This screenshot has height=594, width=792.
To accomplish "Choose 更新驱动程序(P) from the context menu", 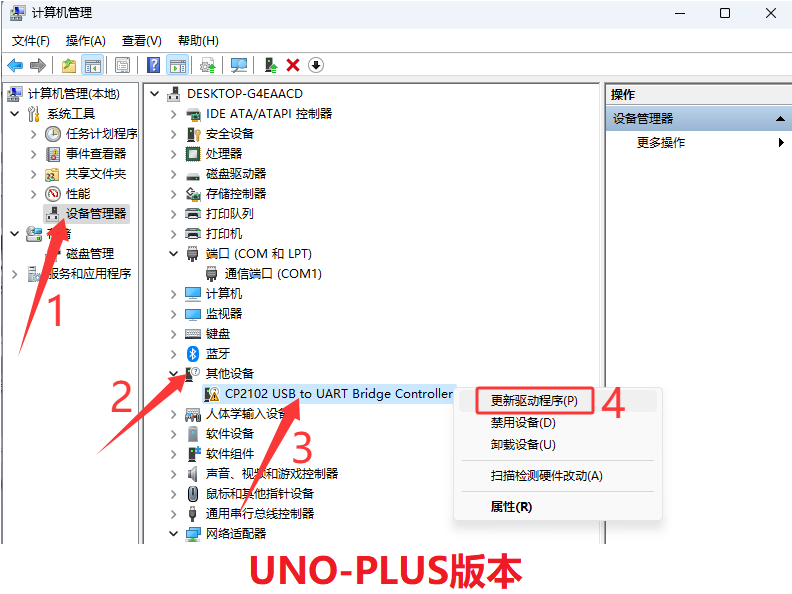I will click(x=534, y=401).
